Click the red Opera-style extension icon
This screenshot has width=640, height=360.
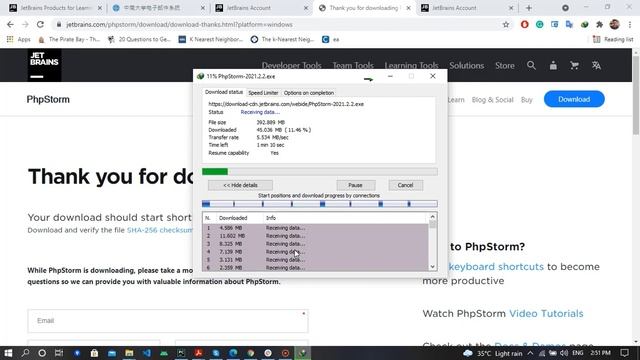[524, 24]
